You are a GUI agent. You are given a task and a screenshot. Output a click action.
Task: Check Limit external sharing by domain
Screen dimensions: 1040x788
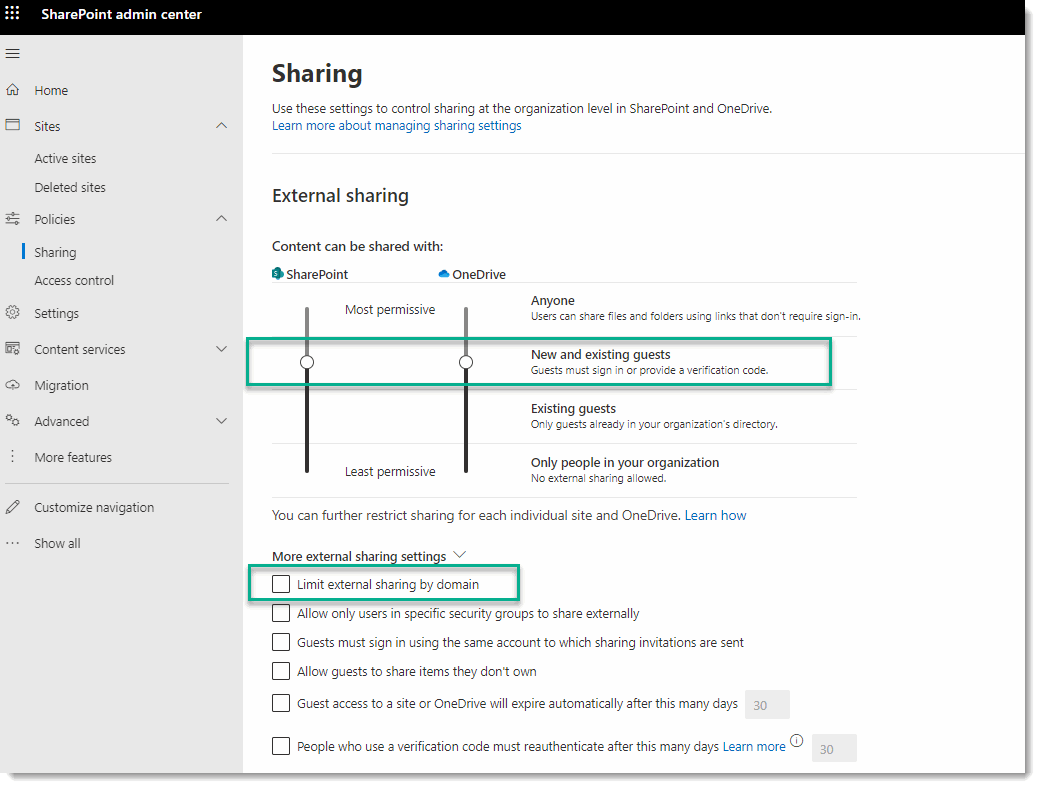[x=281, y=584]
